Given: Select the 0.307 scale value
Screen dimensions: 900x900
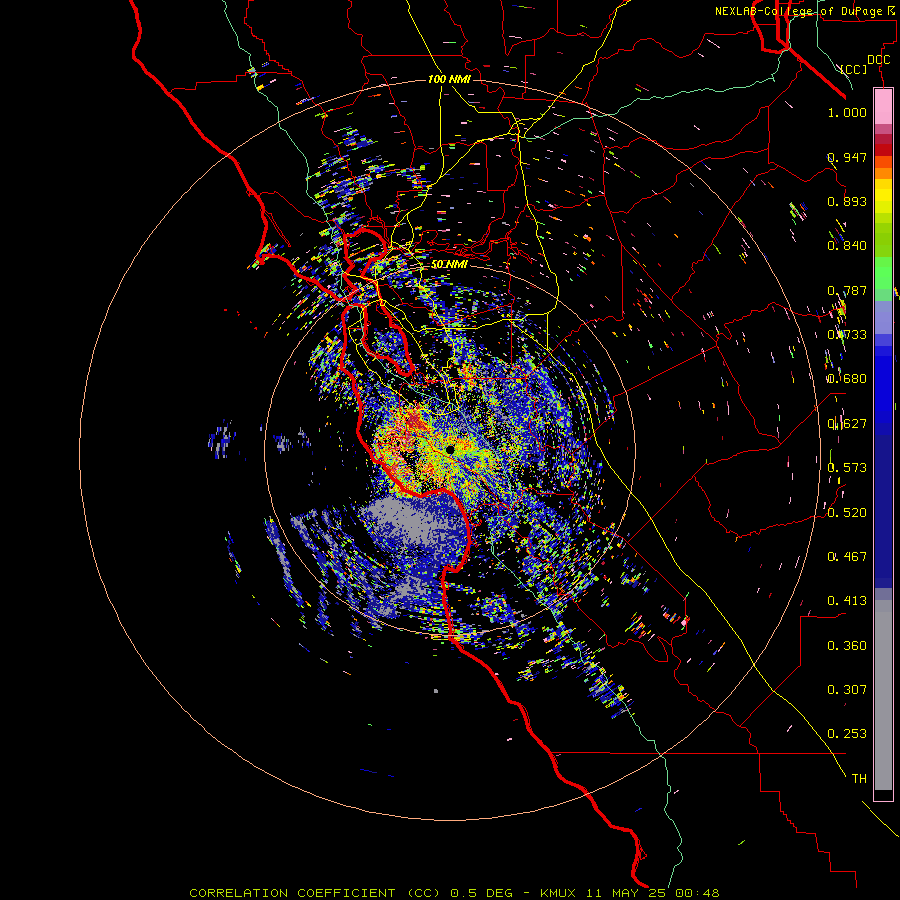Looking at the screenshot, I should click(x=847, y=690).
